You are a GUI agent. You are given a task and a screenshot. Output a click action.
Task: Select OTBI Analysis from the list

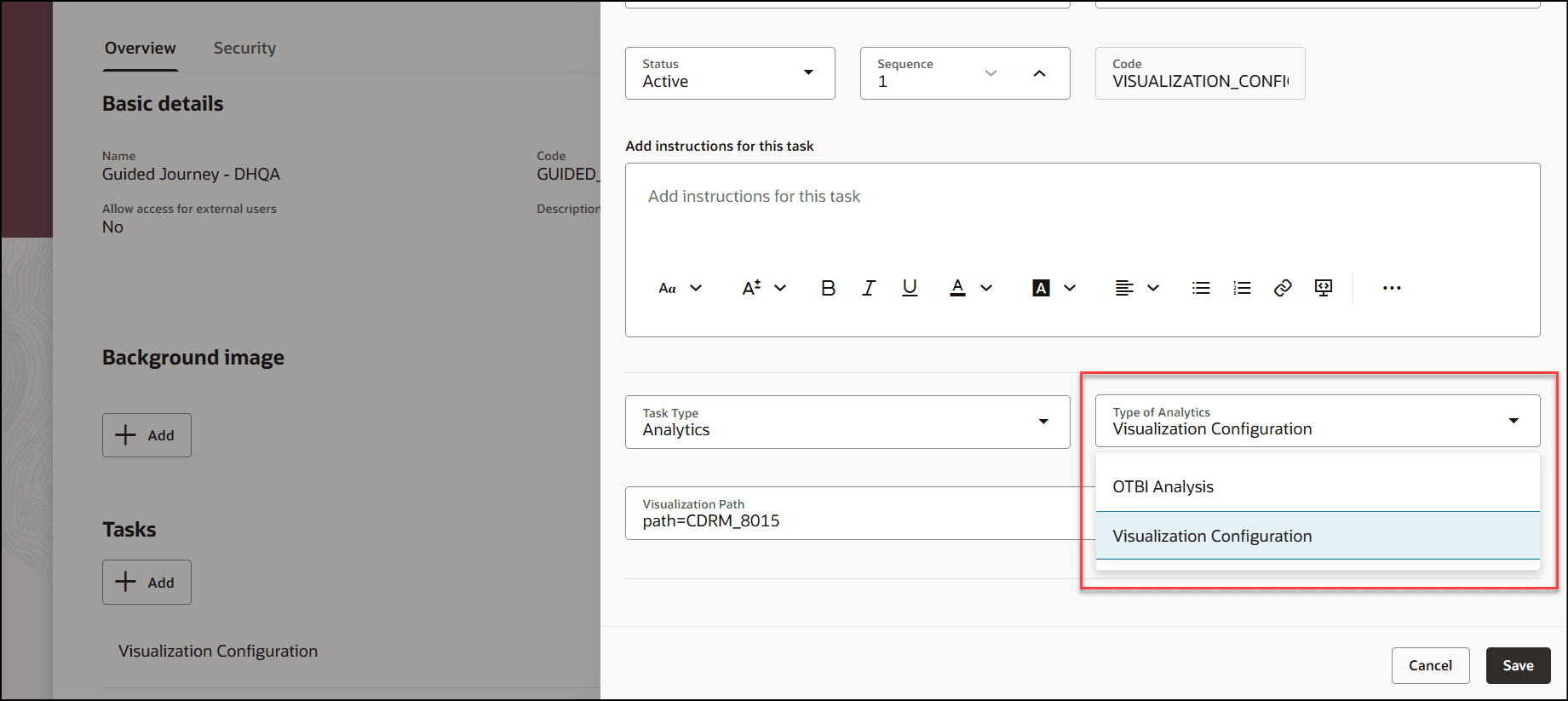coord(1318,486)
